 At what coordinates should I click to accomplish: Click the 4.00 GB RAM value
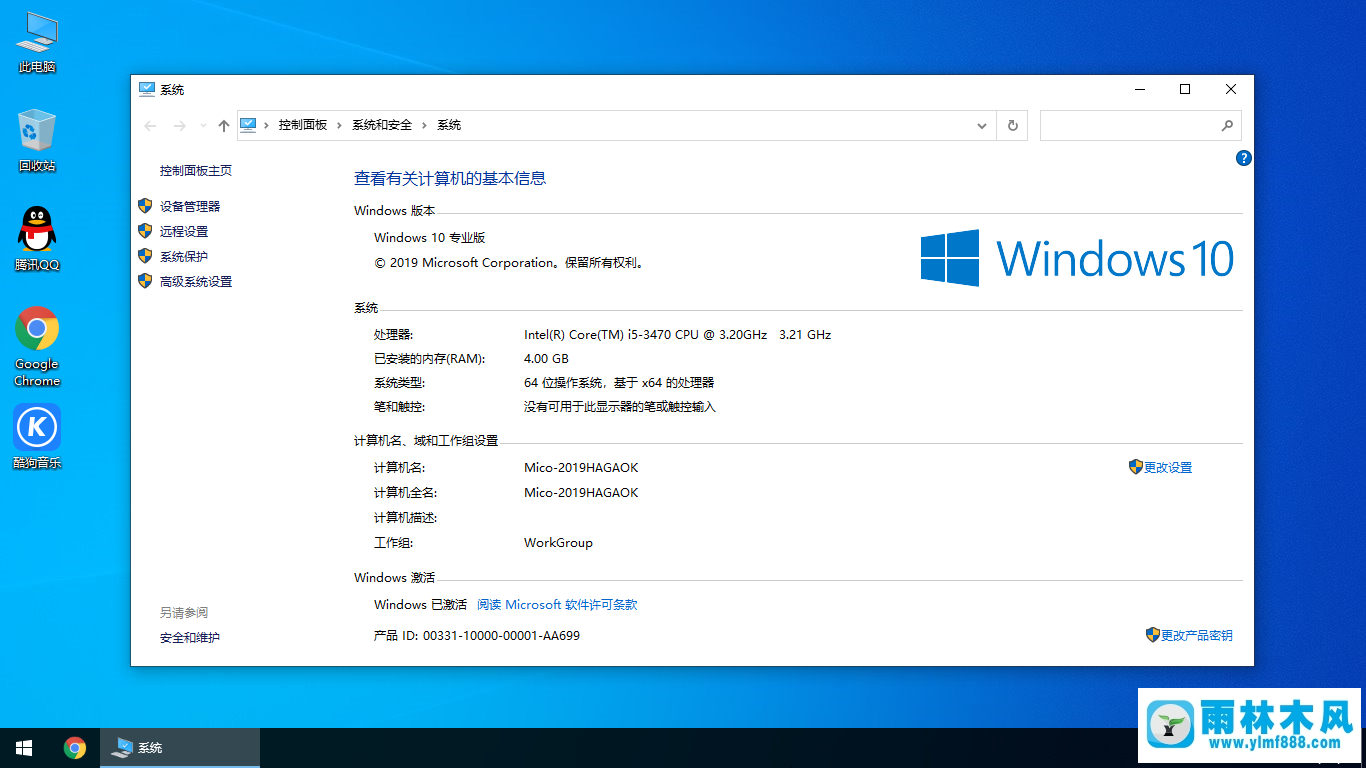[546, 358]
